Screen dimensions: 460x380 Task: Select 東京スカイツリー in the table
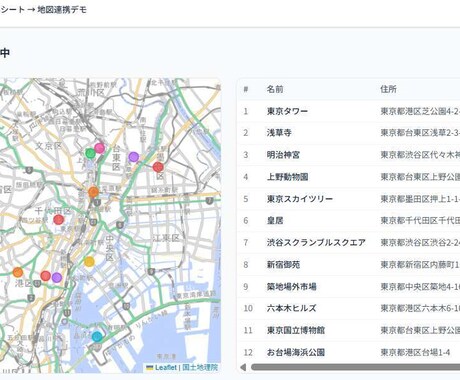[x=300, y=199]
